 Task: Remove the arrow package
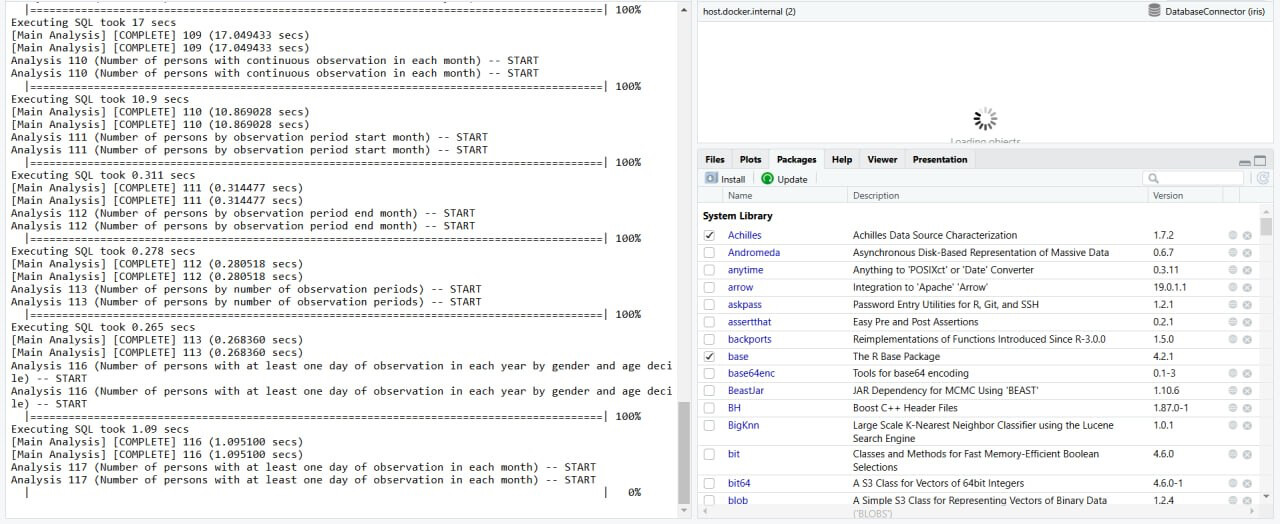click(1247, 287)
